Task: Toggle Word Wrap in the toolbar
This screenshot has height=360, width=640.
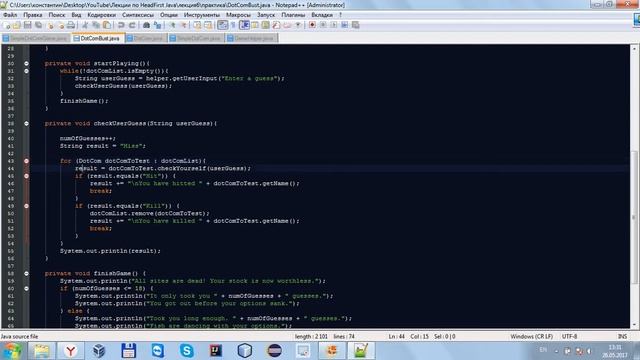Action: click(x=222, y=25)
